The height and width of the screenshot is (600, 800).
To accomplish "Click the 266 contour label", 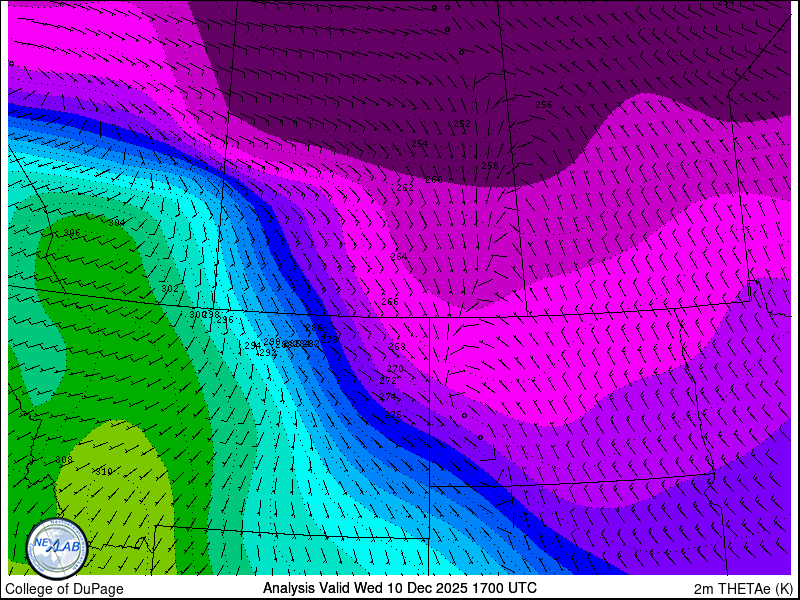I will [x=390, y=302].
